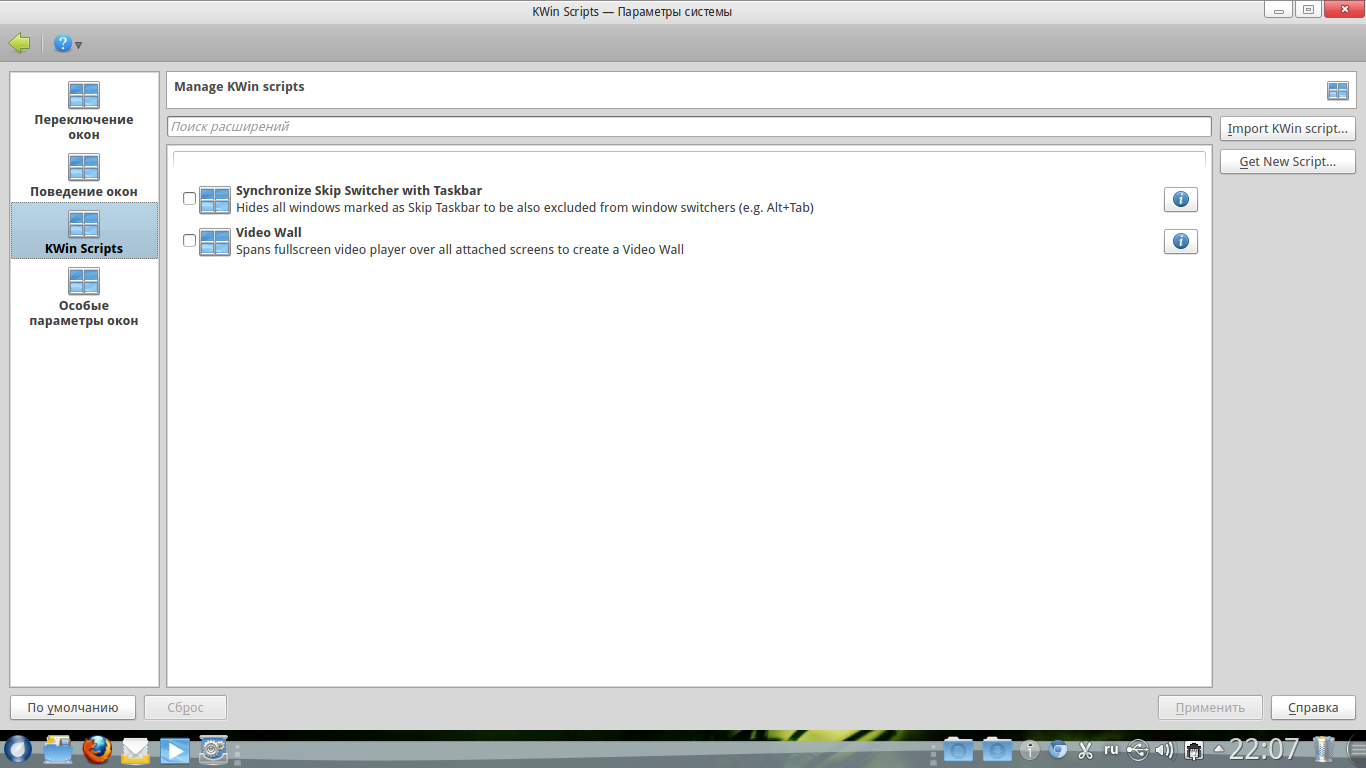
Task: Switch to Поведение окон settings
Action: coord(84,175)
